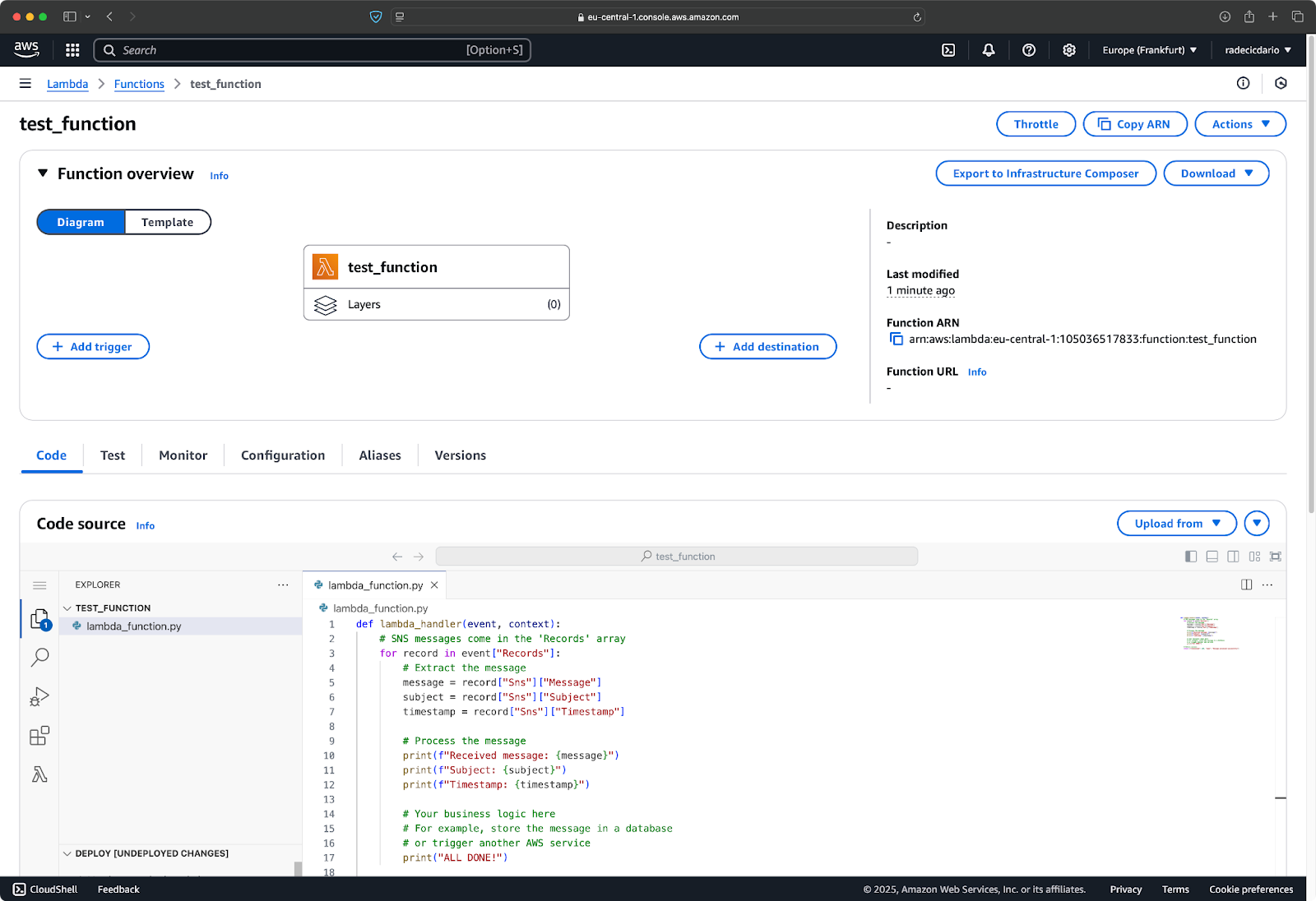This screenshot has height=901, width=1316.
Task: Open CloudShell from top navigation bar
Action: [948, 50]
